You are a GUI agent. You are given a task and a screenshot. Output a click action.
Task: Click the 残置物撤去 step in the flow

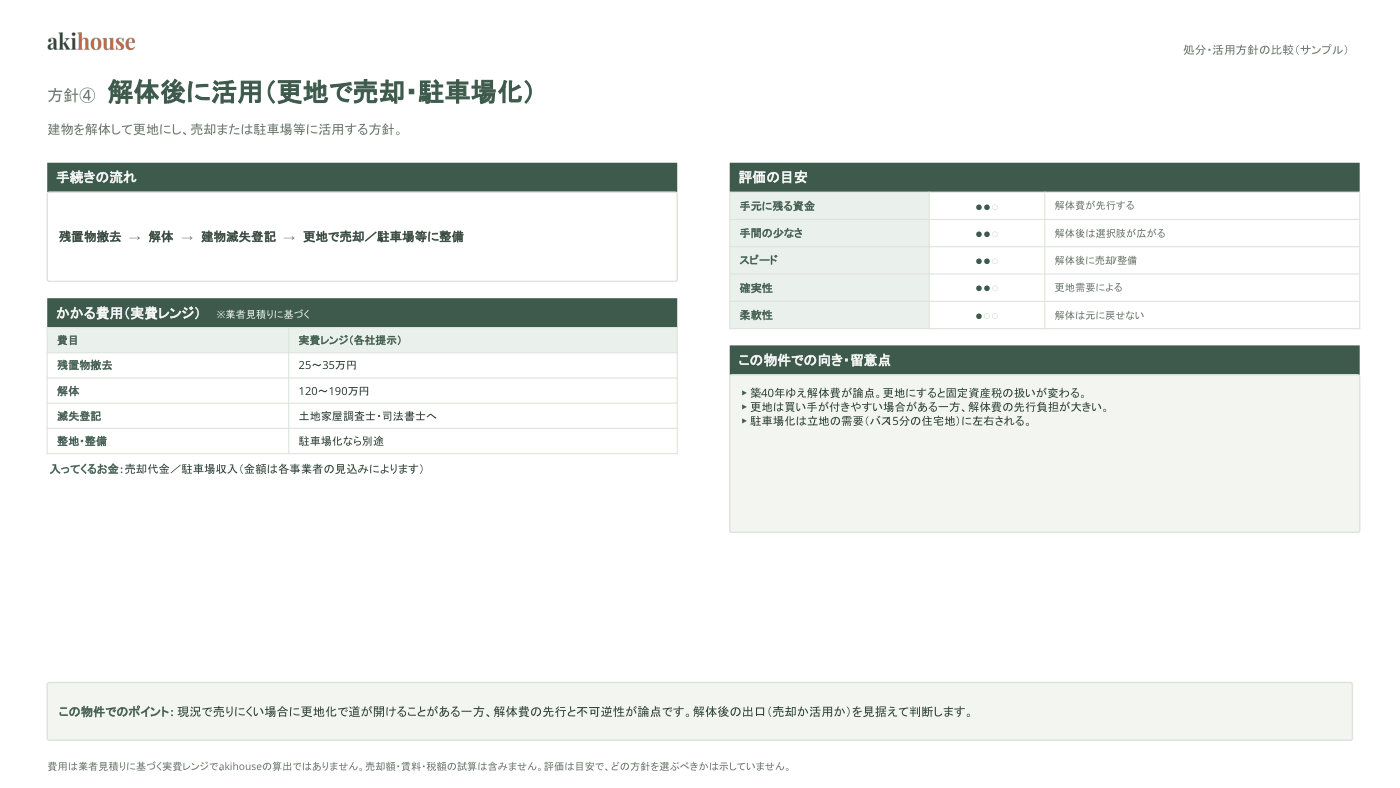click(x=90, y=237)
